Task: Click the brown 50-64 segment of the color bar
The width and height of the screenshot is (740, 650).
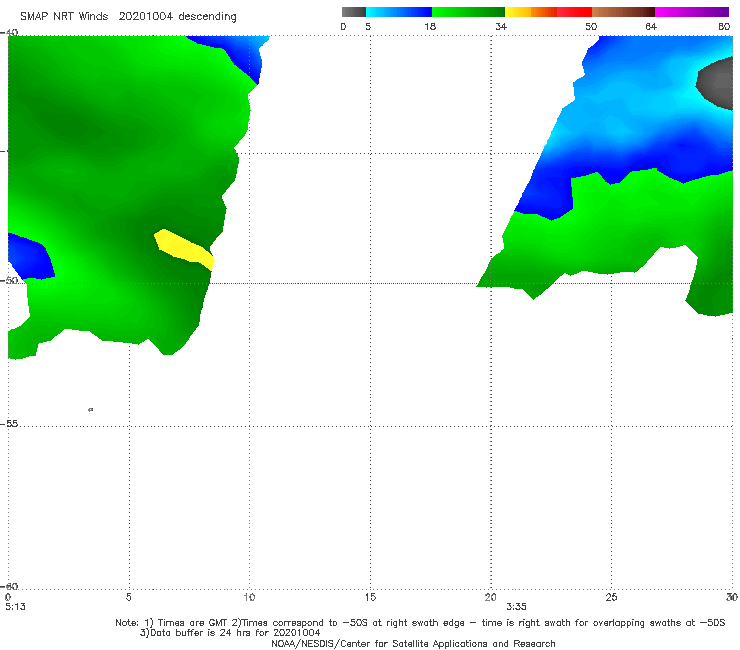Action: point(623,12)
